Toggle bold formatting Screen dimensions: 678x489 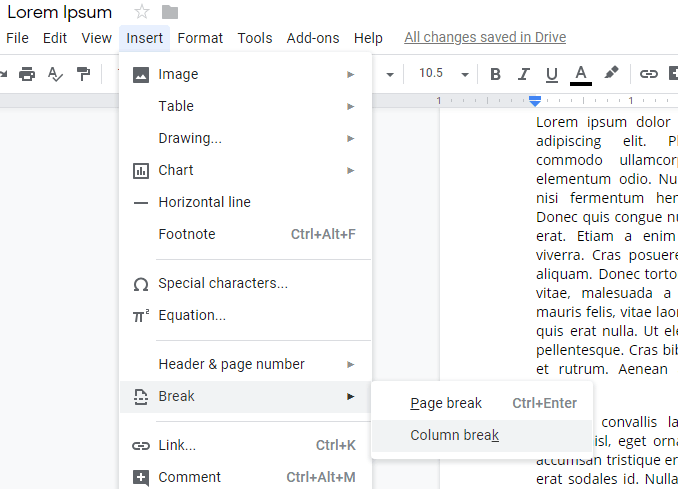(x=495, y=73)
